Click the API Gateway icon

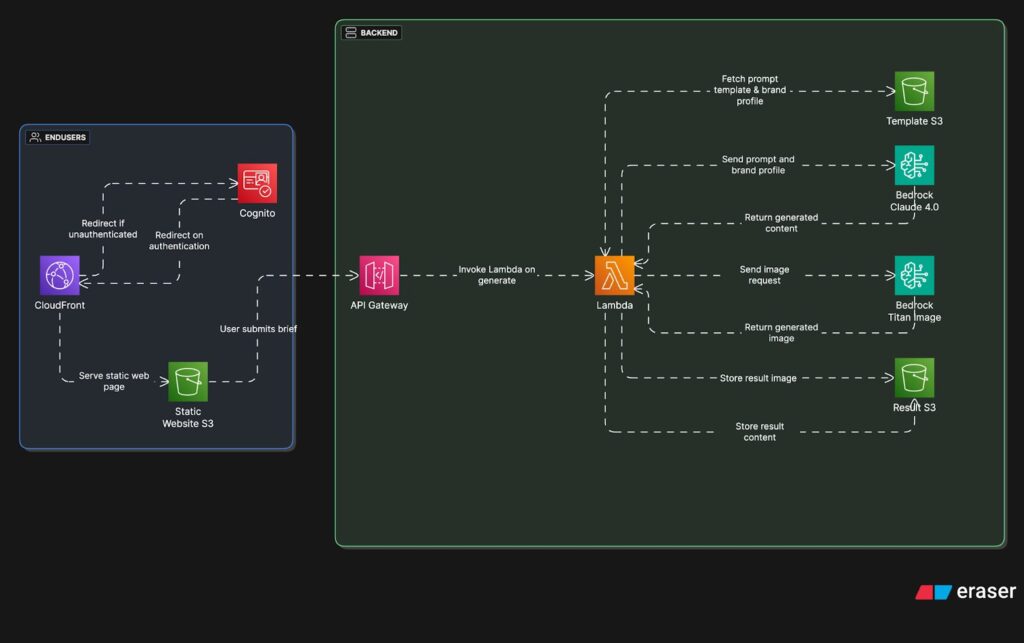pos(379,275)
